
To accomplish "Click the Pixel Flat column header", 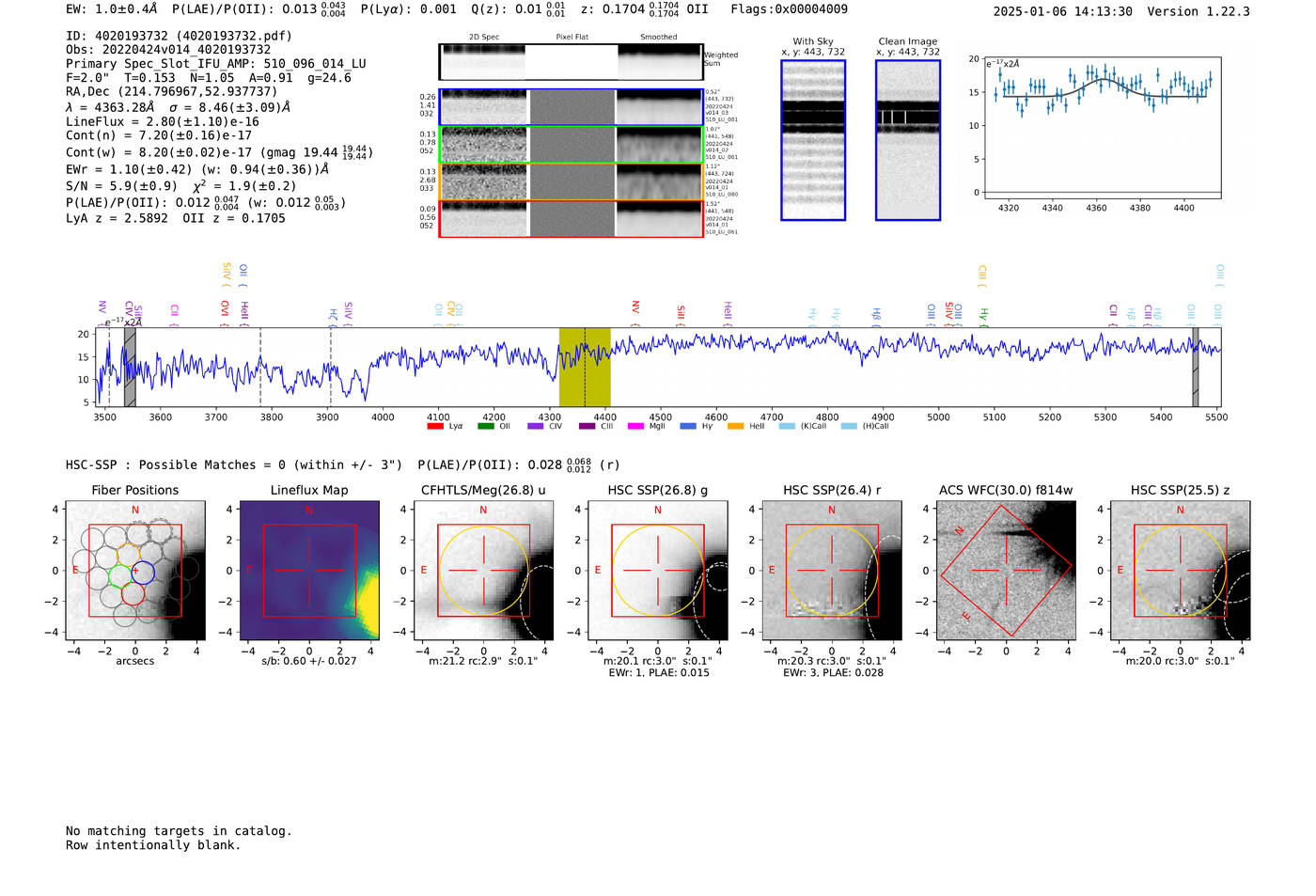I will (x=572, y=38).
